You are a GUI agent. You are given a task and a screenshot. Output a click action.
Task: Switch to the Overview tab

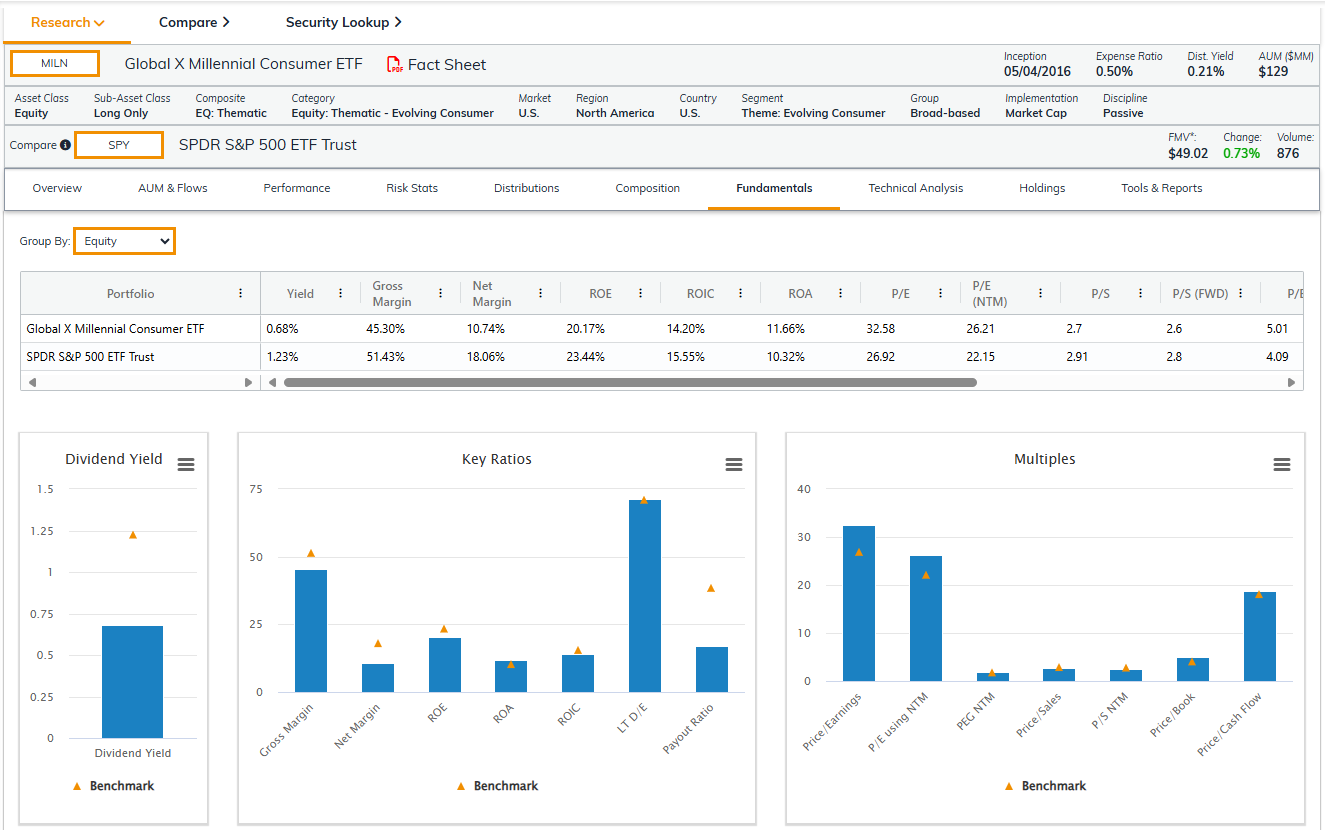click(57, 188)
